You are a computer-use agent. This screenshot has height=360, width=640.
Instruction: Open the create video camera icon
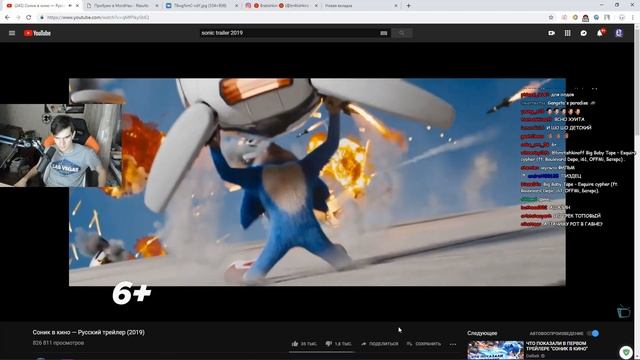[551, 33]
